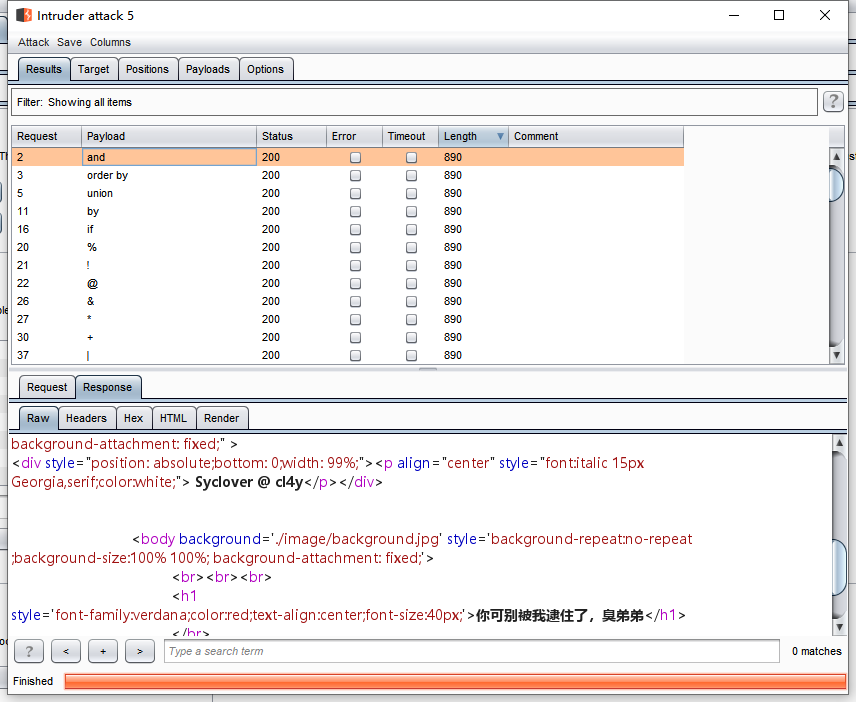The image size is (856, 702).
Task: Switch to the Payloads tab
Action: tap(207, 69)
